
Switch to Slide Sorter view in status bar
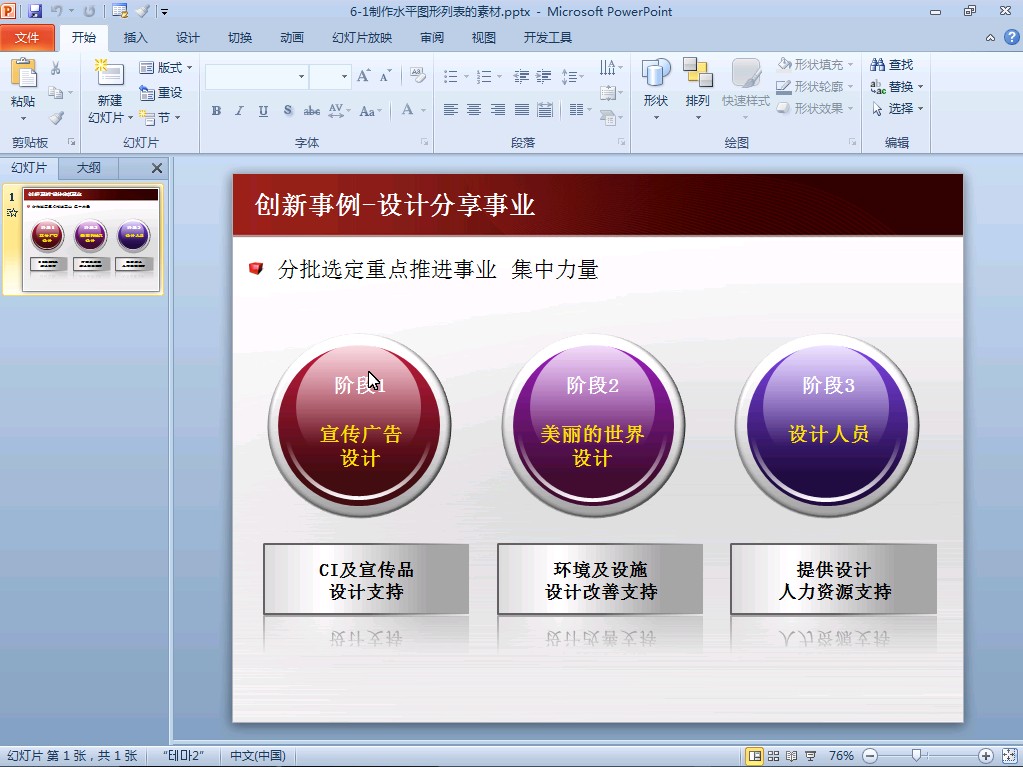click(x=773, y=756)
